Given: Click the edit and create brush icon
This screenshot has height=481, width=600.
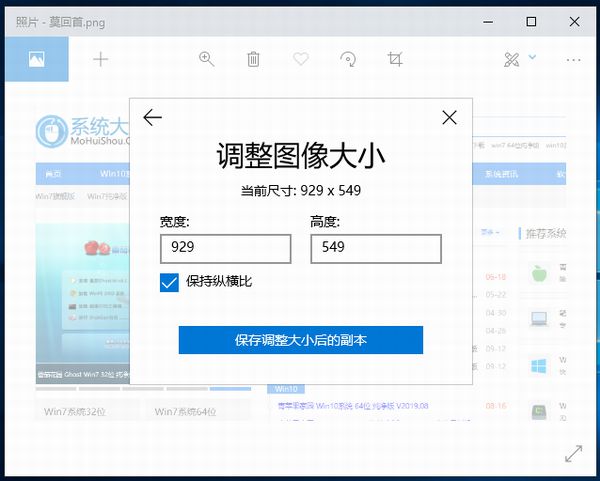Looking at the screenshot, I should tap(512, 59).
